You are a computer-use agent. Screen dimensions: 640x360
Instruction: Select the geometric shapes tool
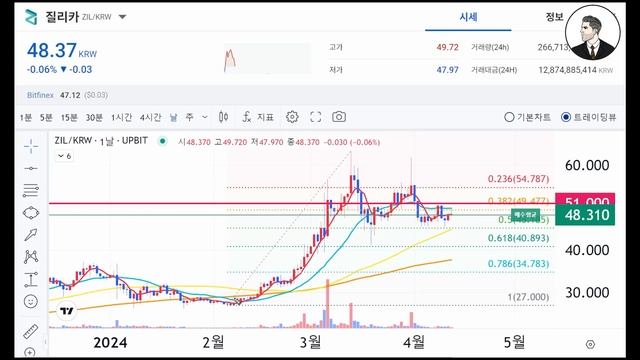point(31,213)
